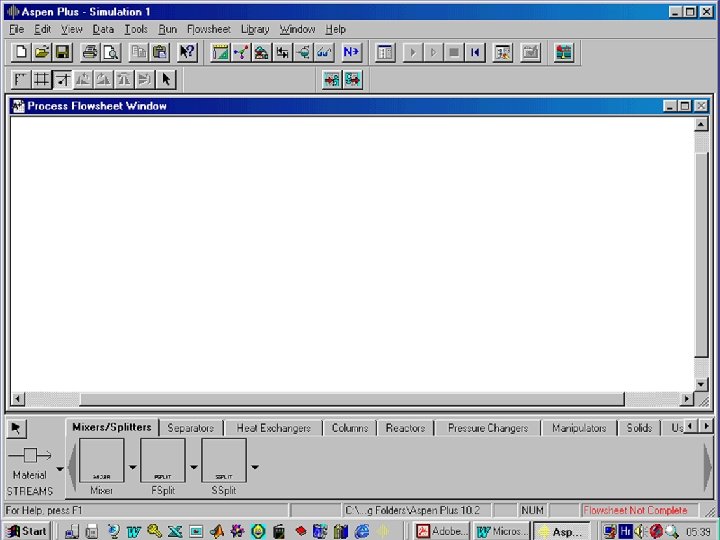This screenshot has height=540, width=720.
Task: Open the Tools menu
Action: [x=136, y=29]
